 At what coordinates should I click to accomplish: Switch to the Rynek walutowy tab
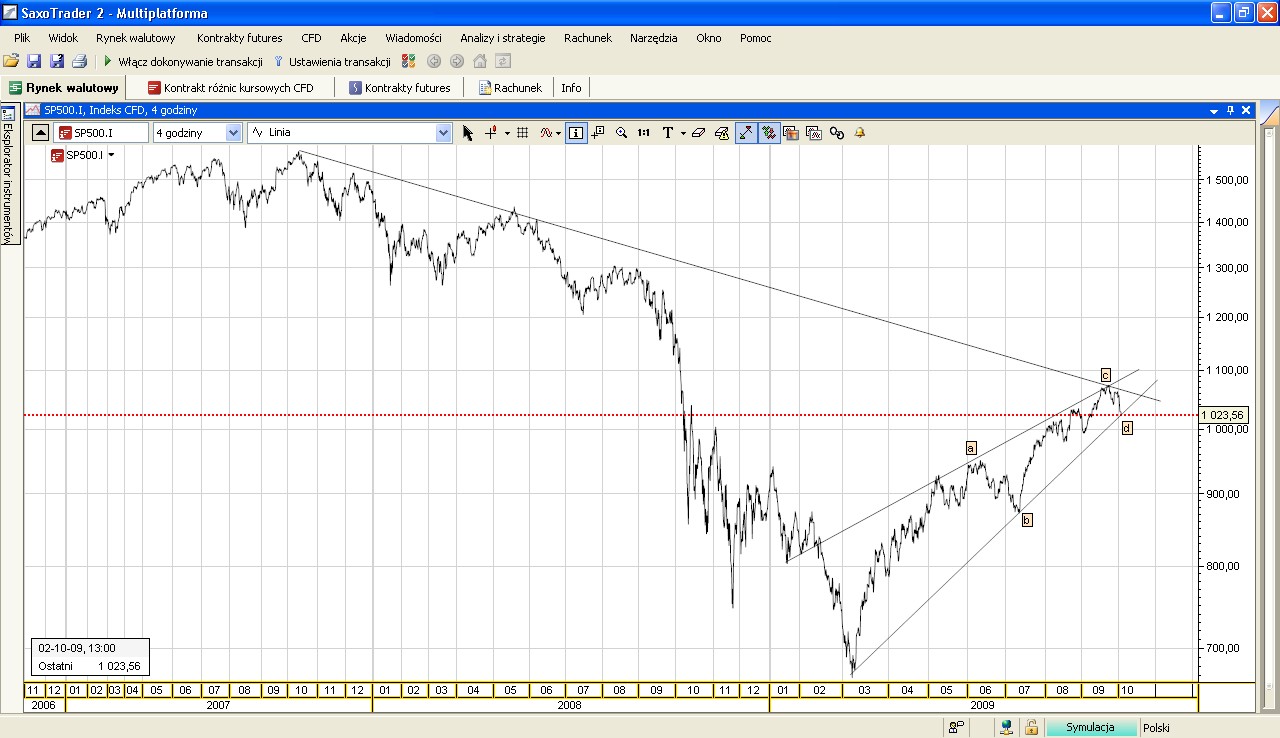[64, 87]
